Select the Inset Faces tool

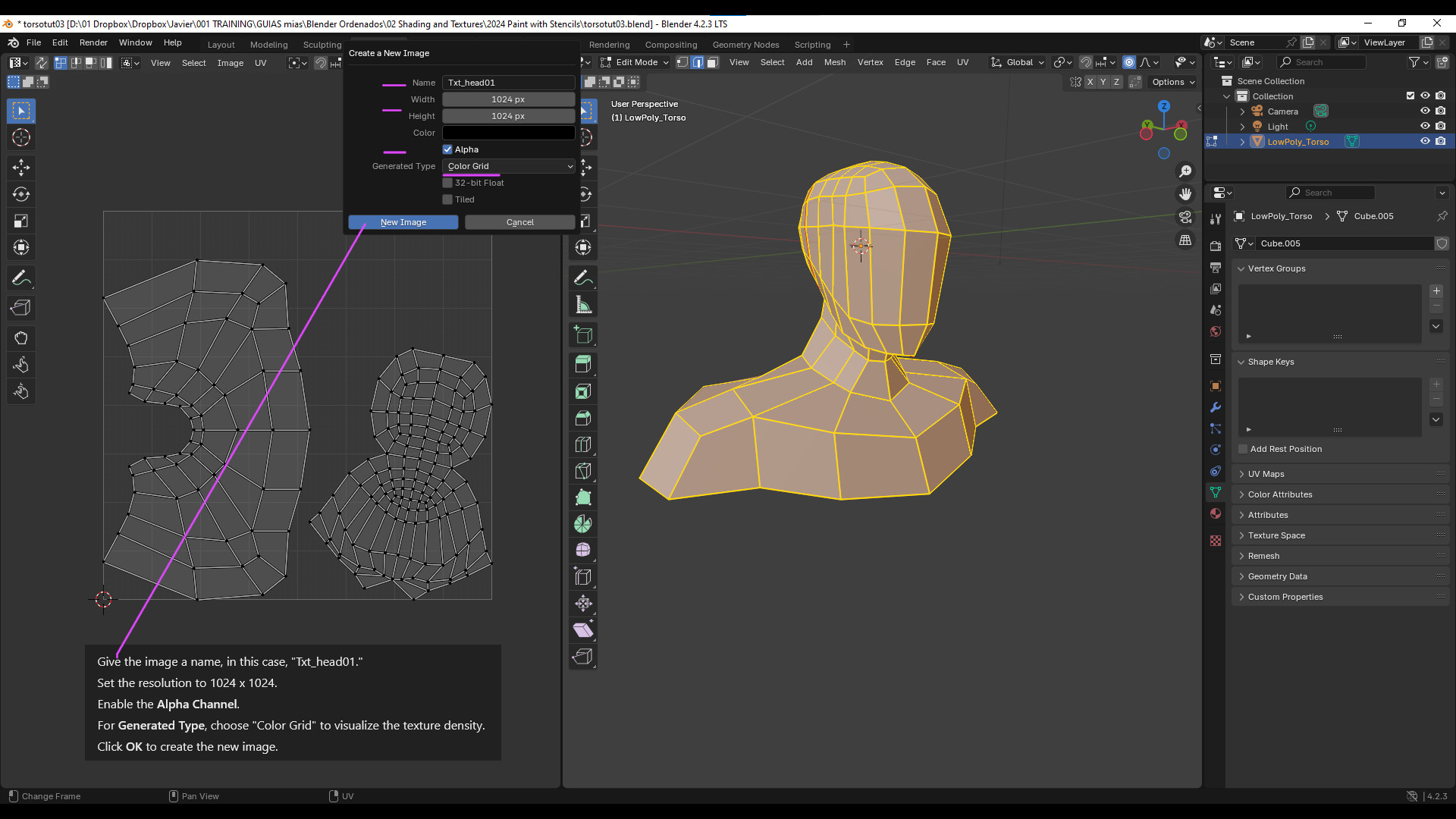(583, 391)
